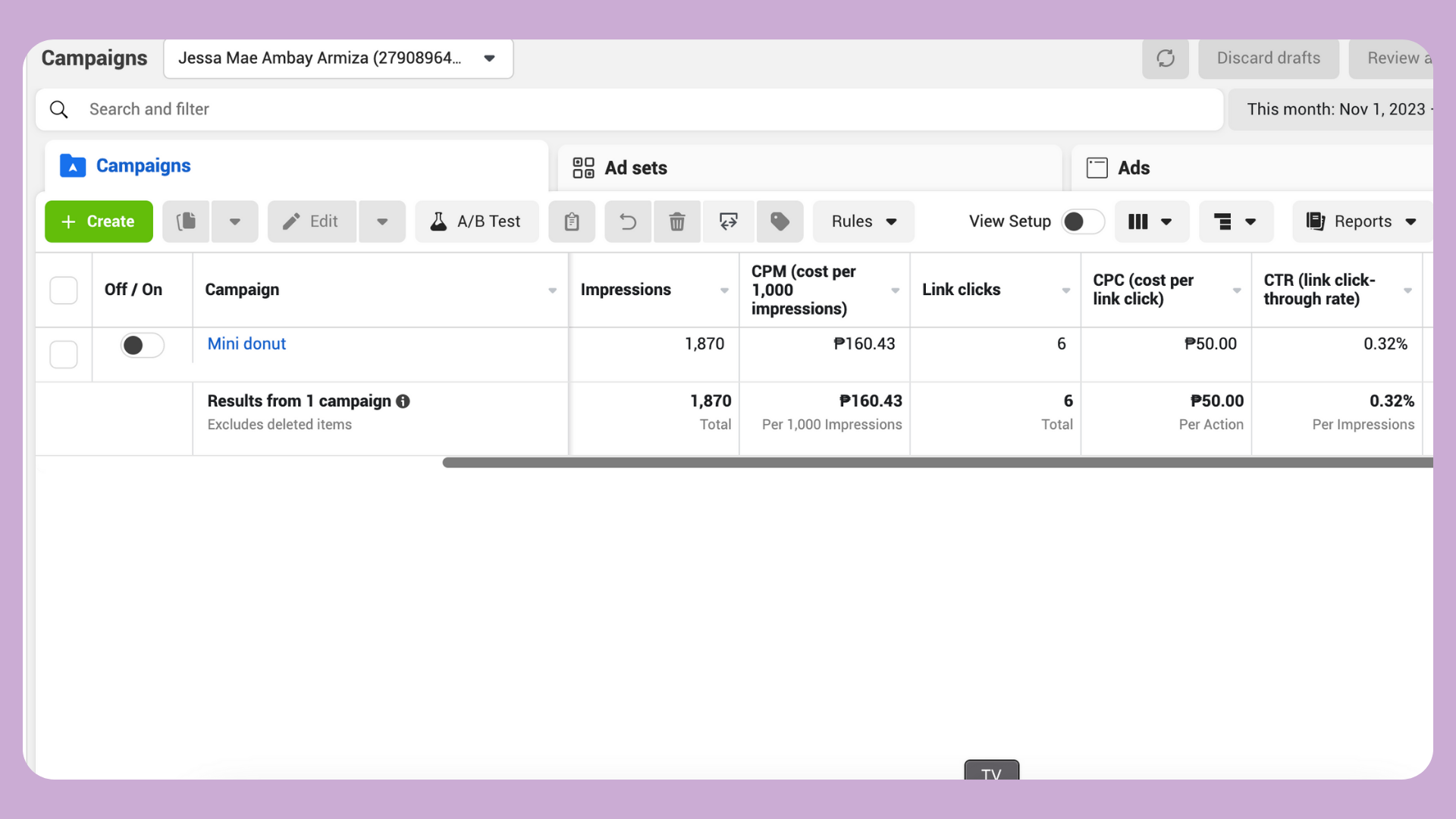Click the Search and filter field
1456x819 pixels.
629,109
